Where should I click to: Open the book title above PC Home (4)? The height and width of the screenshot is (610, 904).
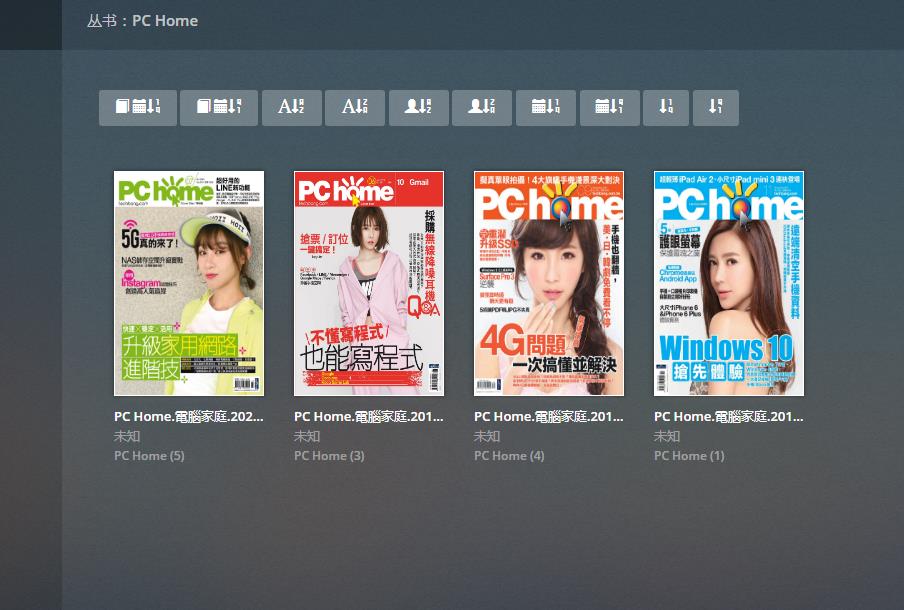pyautogui.click(x=549, y=417)
